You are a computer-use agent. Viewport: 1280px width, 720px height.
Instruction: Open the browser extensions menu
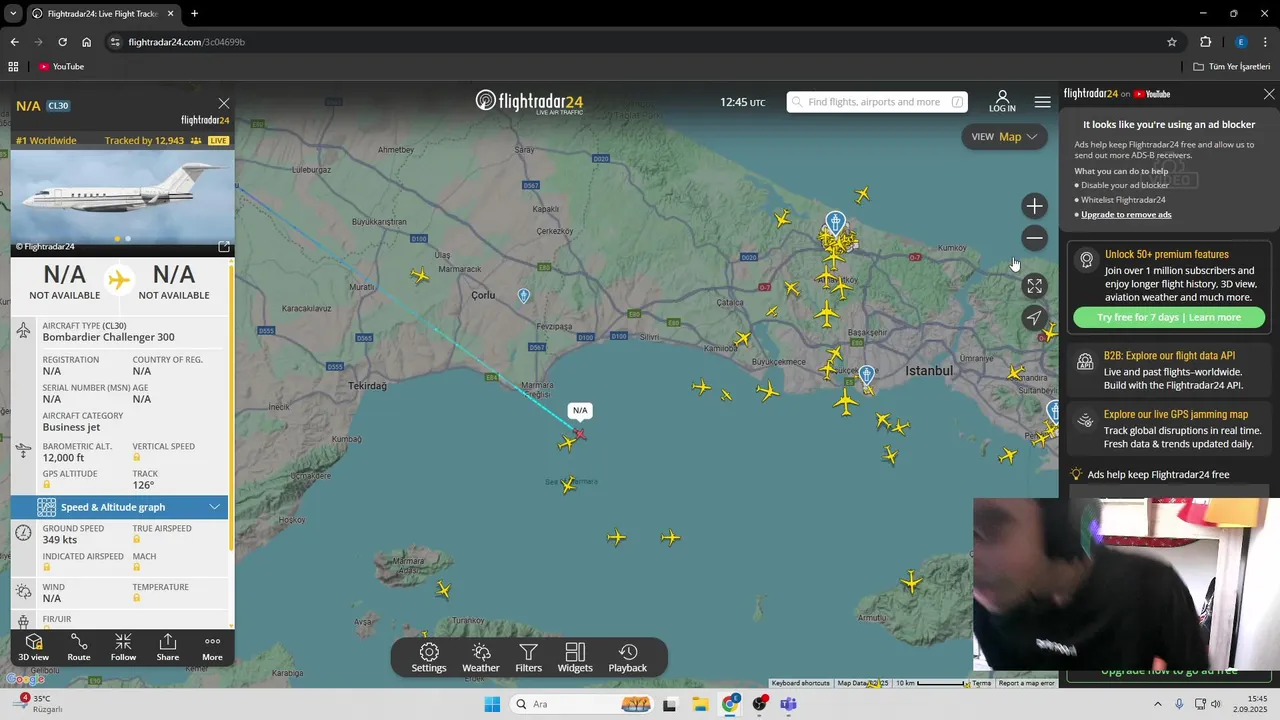[1205, 42]
